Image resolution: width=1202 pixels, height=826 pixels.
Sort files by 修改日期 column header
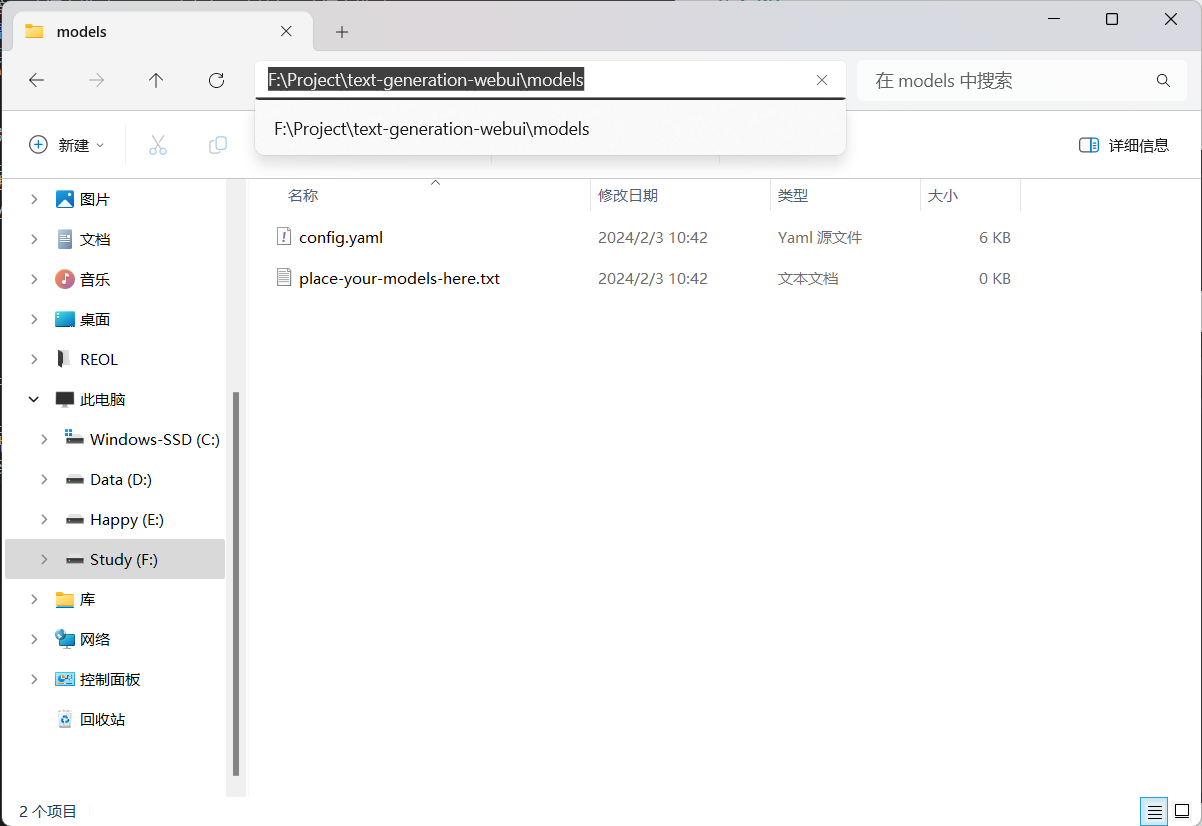[x=628, y=196]
